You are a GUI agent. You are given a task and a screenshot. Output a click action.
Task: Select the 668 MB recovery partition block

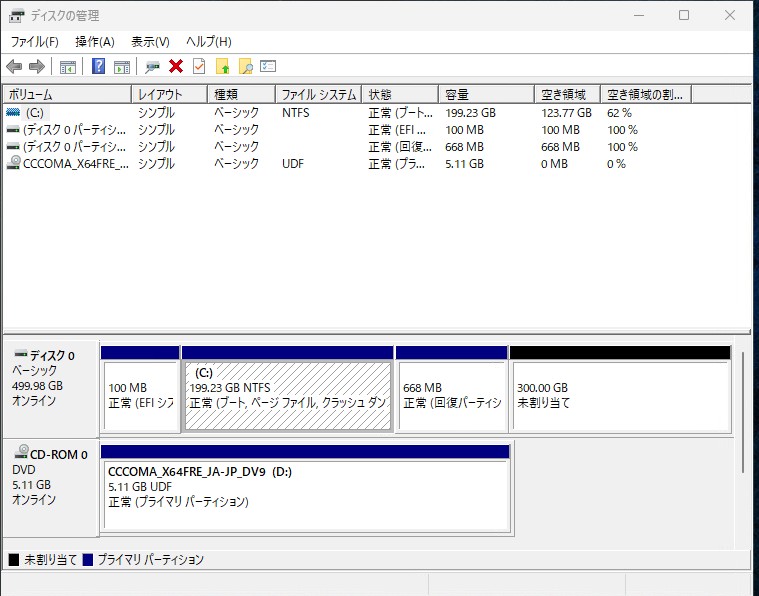[x=452, y=388]
